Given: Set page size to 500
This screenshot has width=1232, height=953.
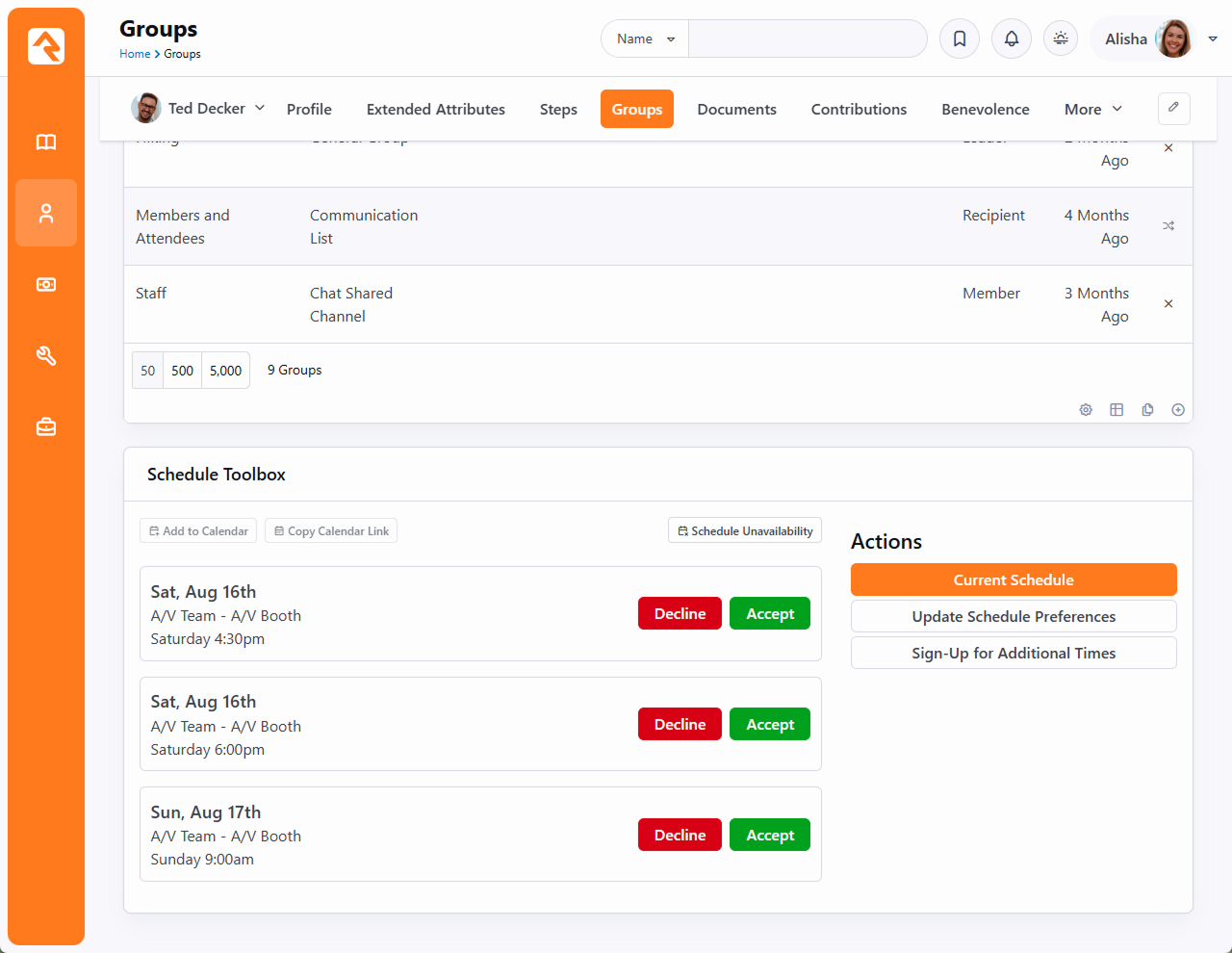Looking at the screenshot, I should tap(182, 371).
